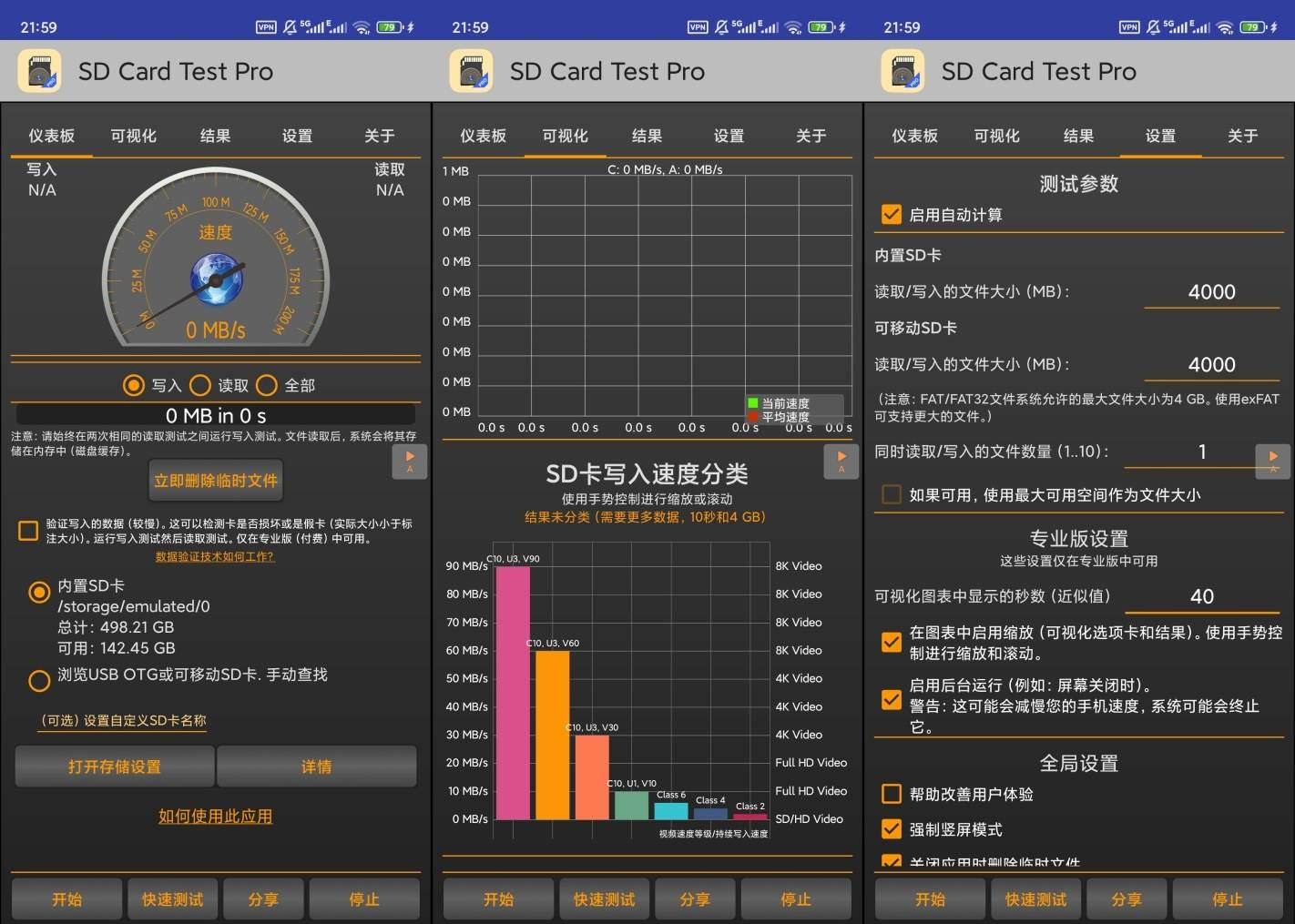The height and width of the screenshot is (924, 1295).
Task: Tap the play icon next to the file count field
Action: coord(1272,461)
